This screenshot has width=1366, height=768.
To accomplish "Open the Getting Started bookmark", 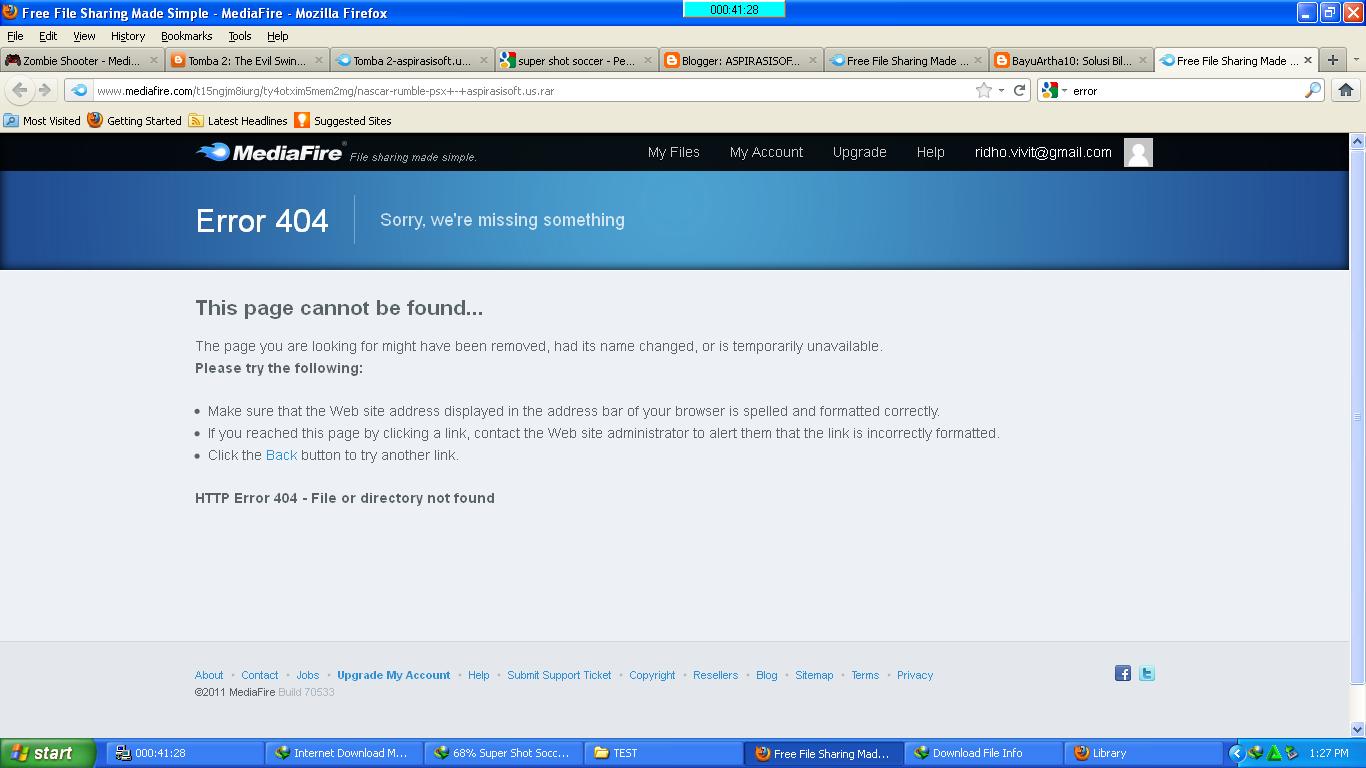I will [135, 120].
